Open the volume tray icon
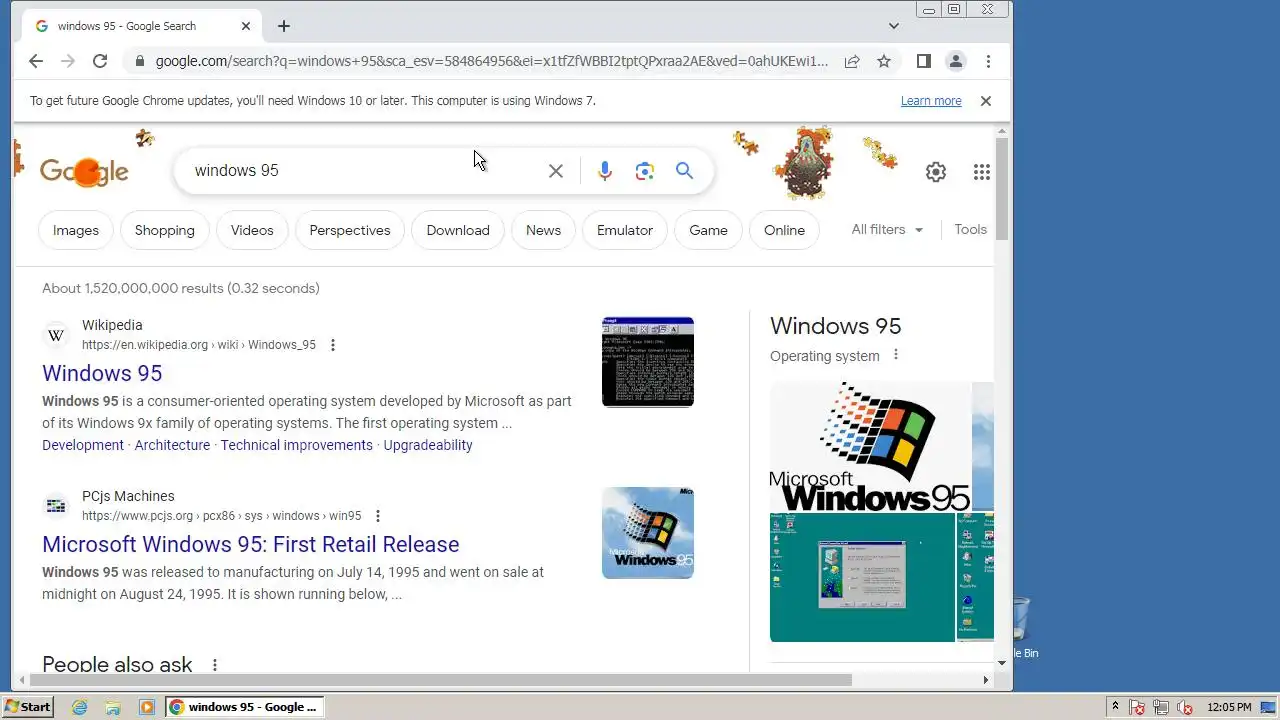This screenshot has width=1280, height=720. tap(1185, 707)
